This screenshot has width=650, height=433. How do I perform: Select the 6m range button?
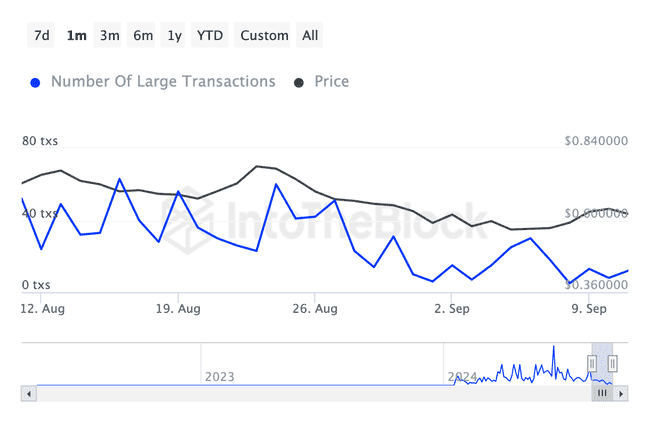(x=143, y=36)
